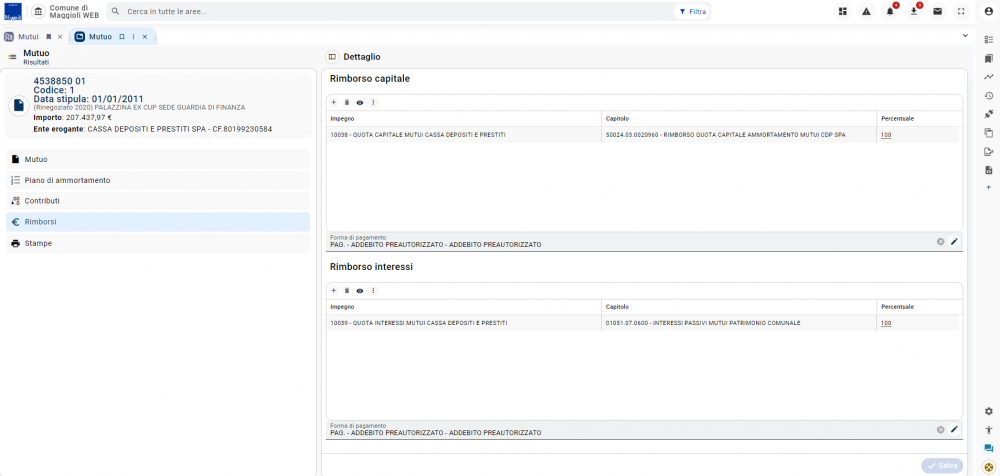This screenshot has width=1000, height=476.
Task: Open the dashboard widgets icon in header
Action: click(843, 11)
